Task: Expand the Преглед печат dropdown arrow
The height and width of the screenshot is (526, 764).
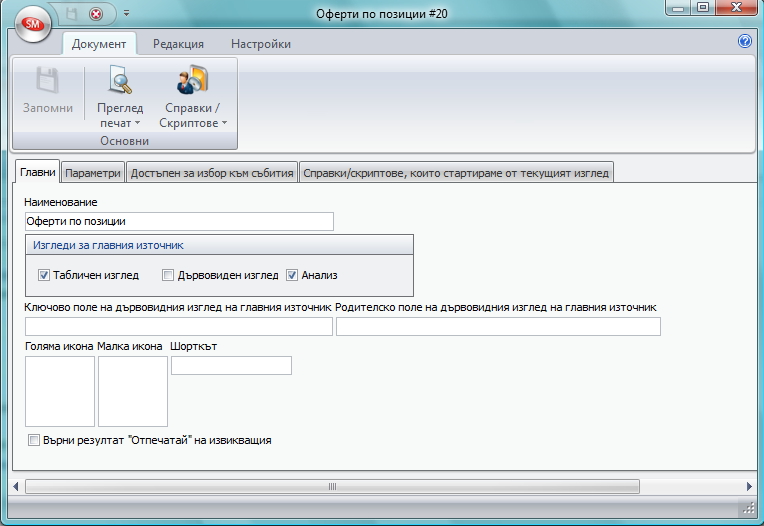Action: (137, 123)
